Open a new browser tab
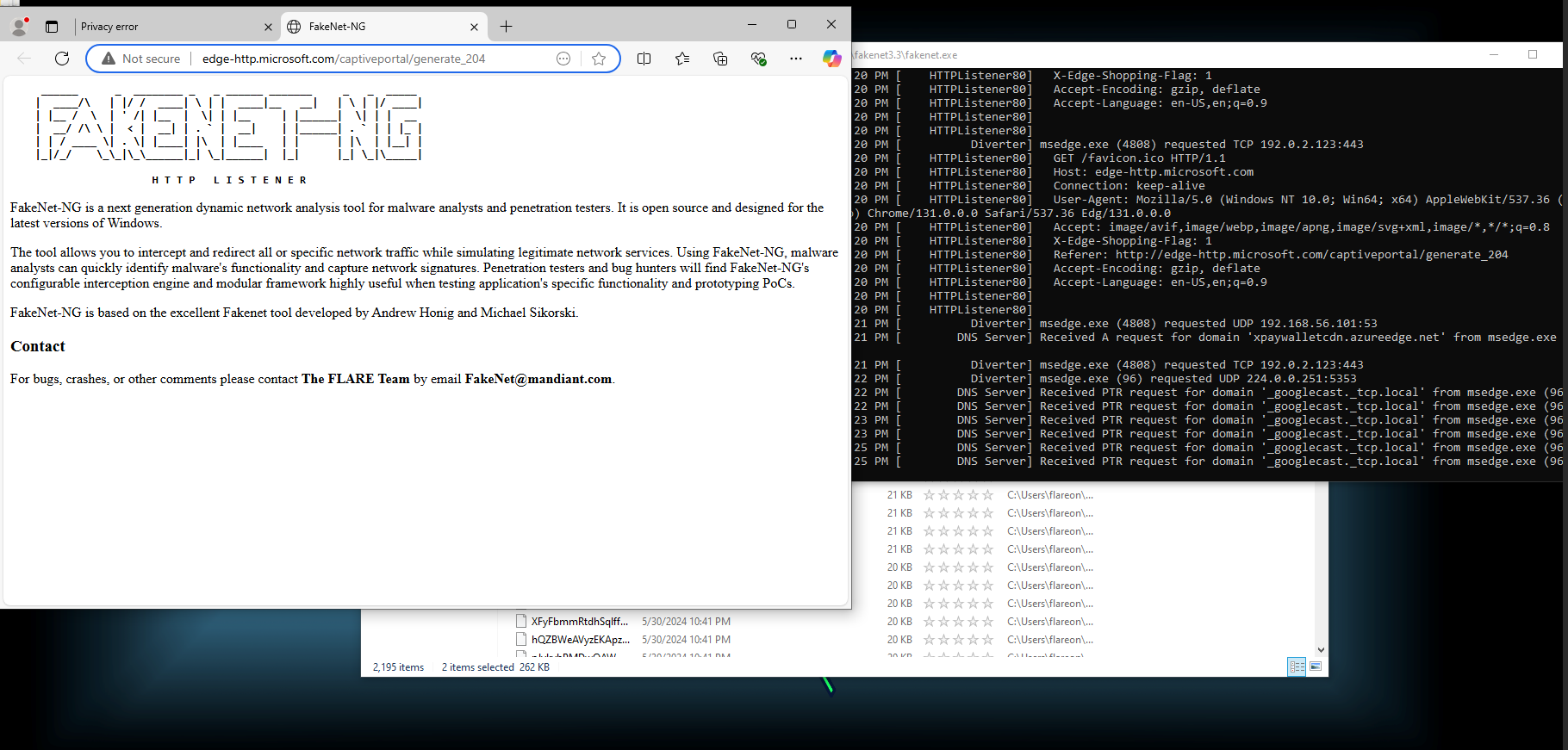This screenshot has height=750, width=1568. point(506,27)
